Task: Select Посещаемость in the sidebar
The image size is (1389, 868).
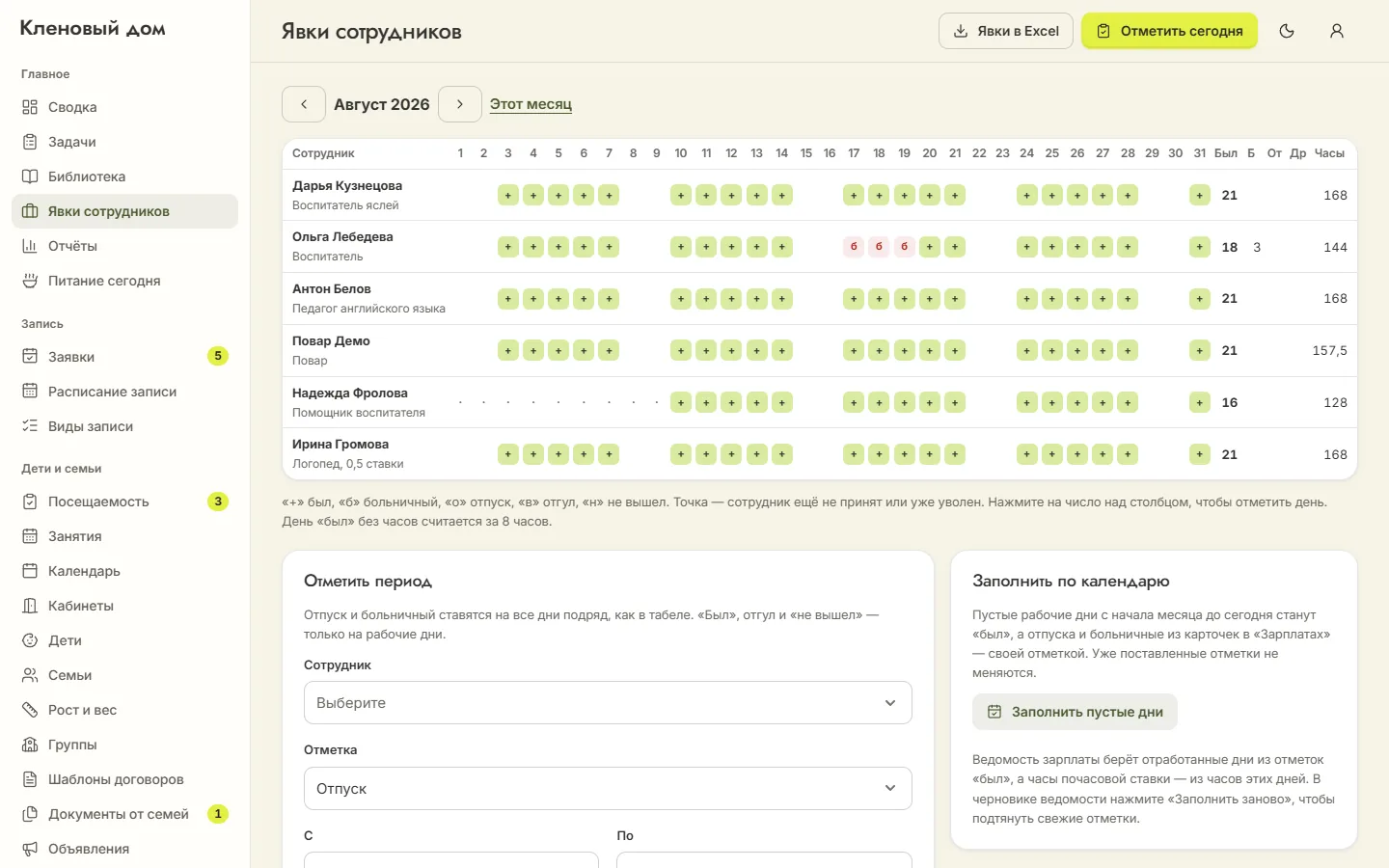Action: tap(124, 502)
